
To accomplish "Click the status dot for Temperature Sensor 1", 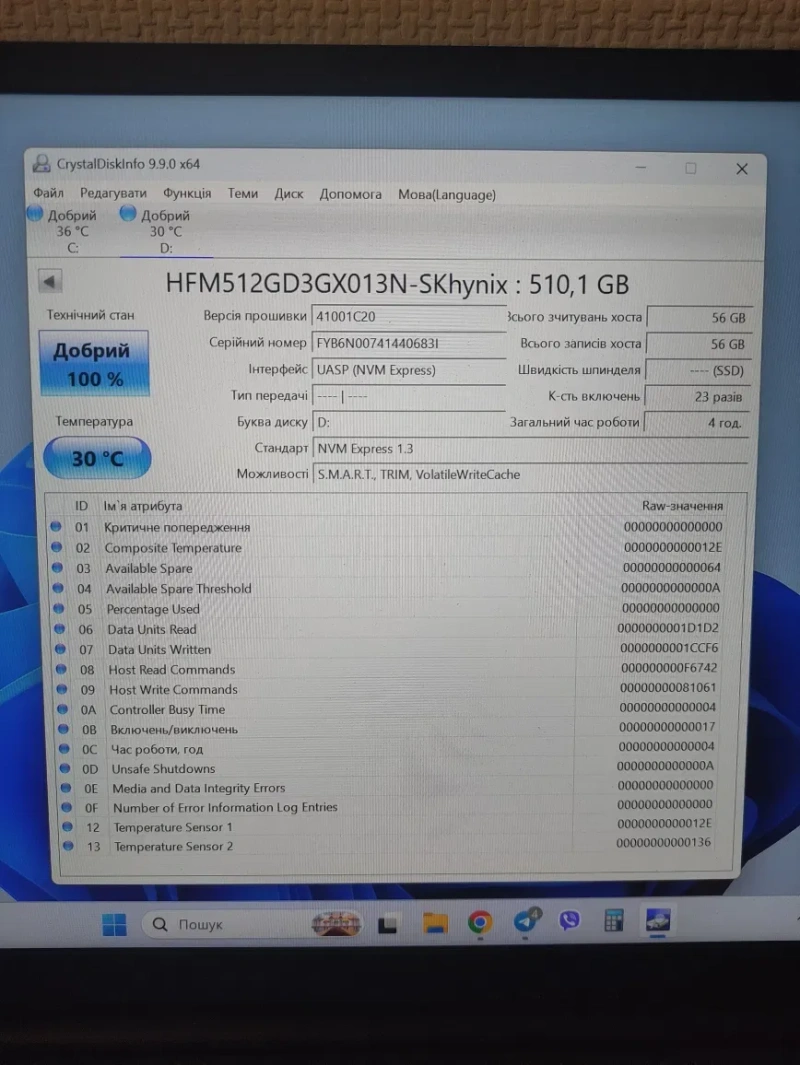I will click(67, 827).
